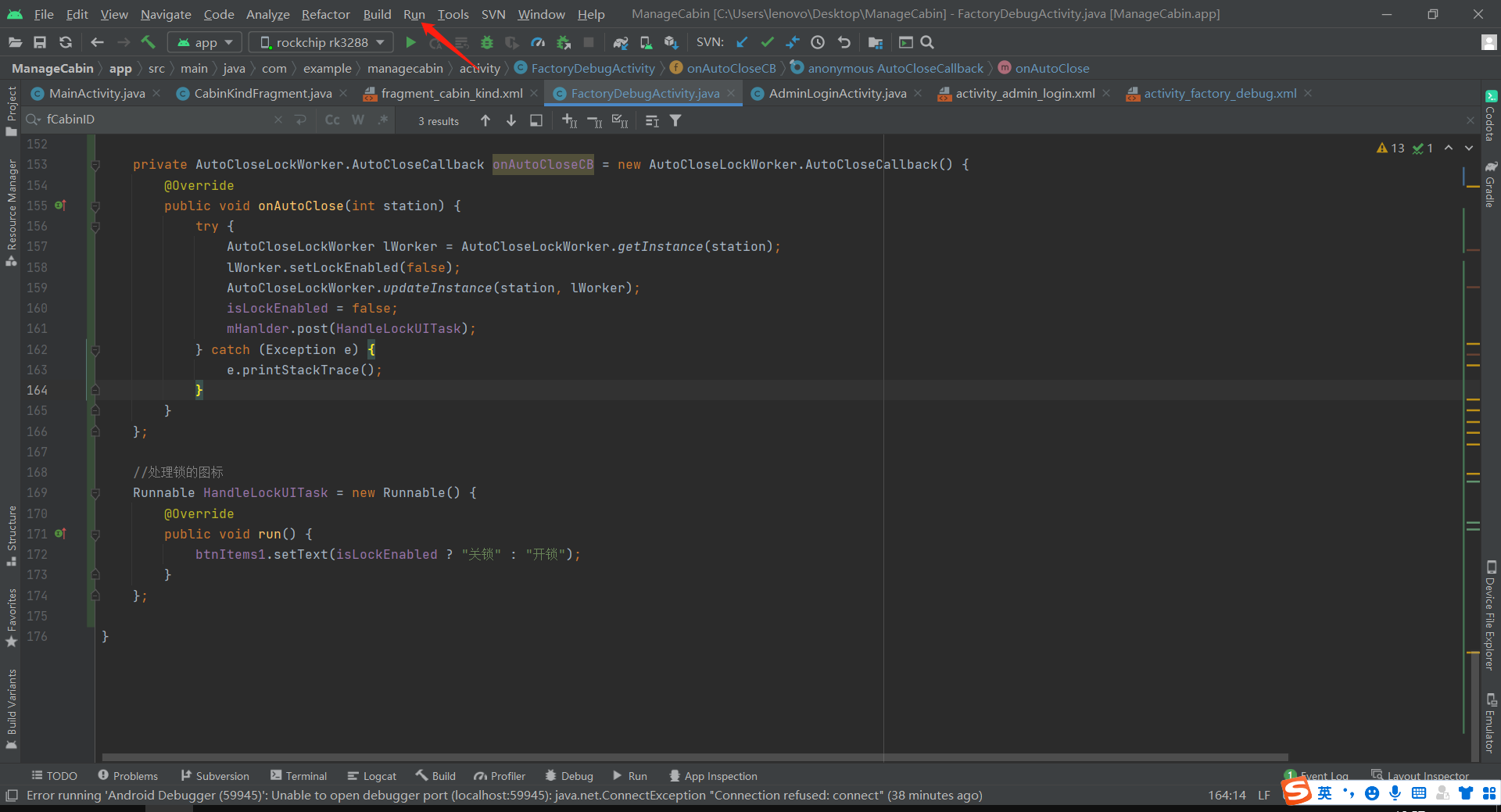This screenshot has height=812, width=1501.
Task: Switch to MainActivity.java tab
Action: (x=96, y=93)
